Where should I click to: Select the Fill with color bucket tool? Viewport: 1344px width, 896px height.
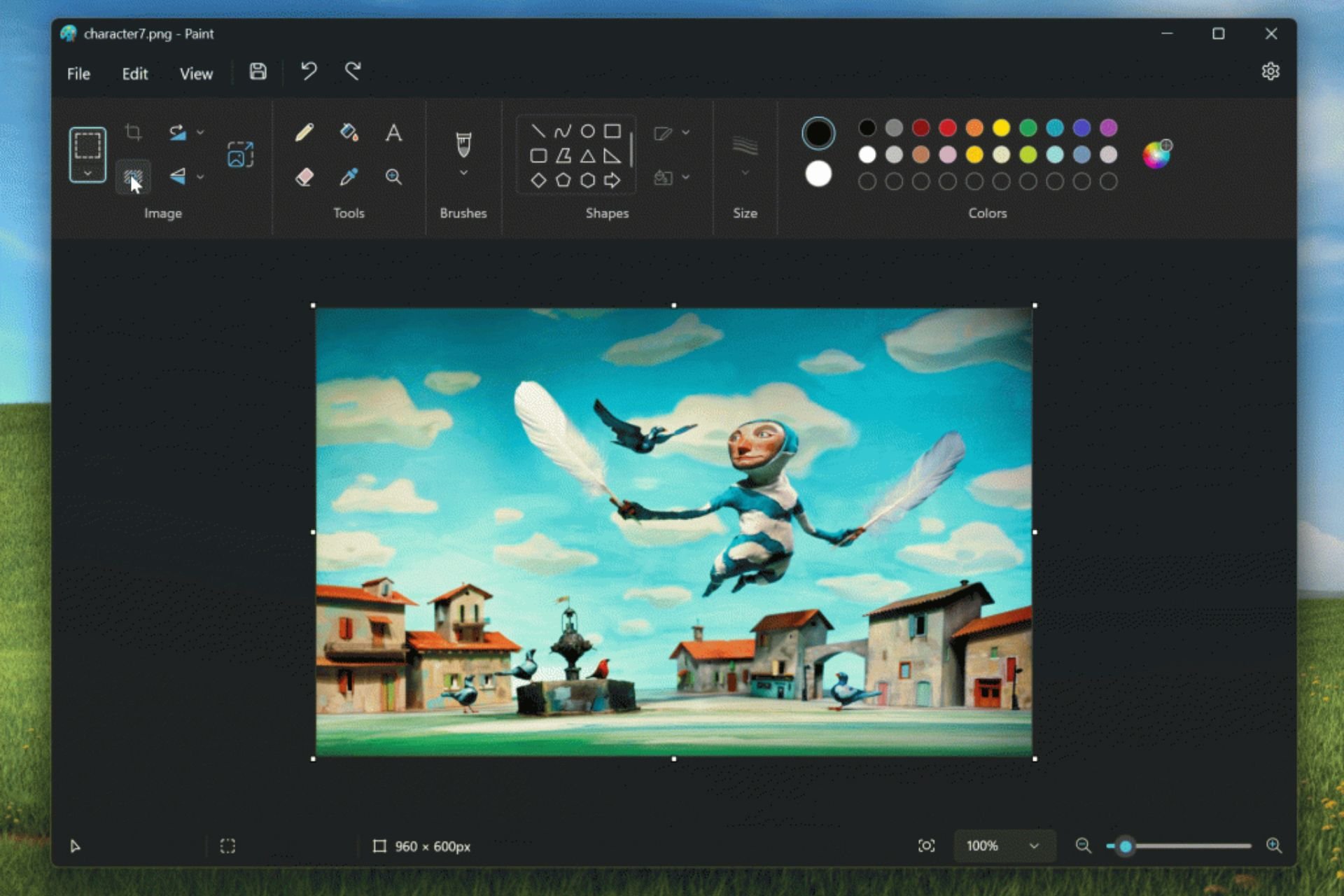pyautogui.click(x=350, y=133)
